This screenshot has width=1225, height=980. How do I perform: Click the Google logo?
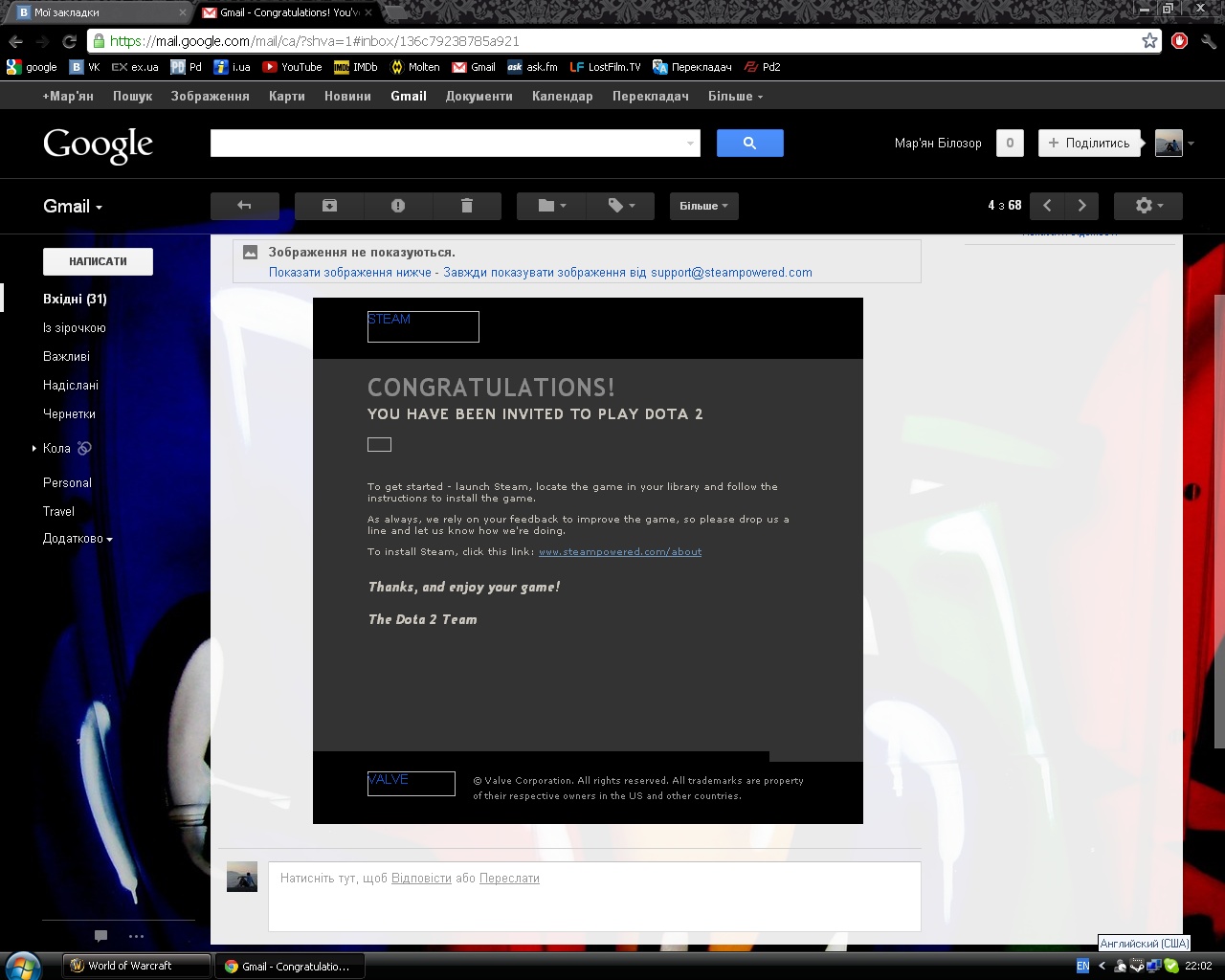point(98,145)
